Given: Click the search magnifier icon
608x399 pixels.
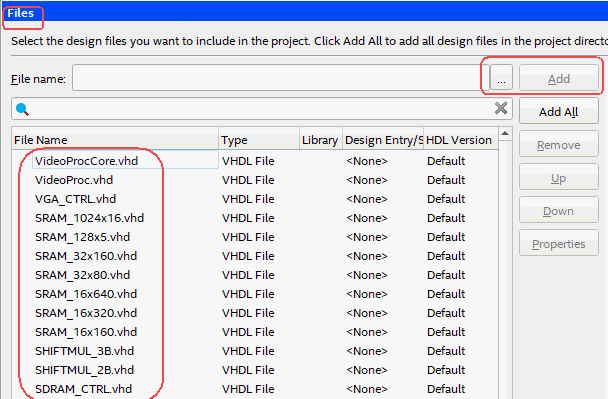Looking at the screenshot, I should tap(22, 109).
